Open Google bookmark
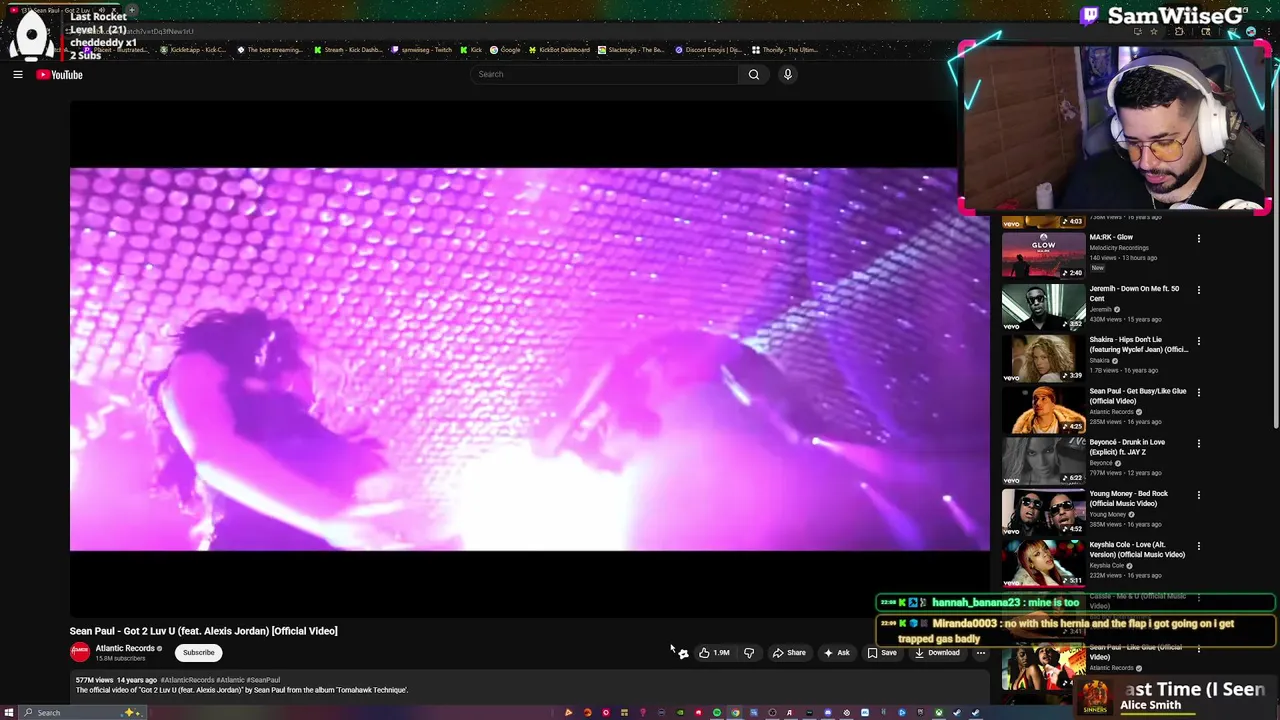Screen dimensions: 1280x720 click(505, 50)
